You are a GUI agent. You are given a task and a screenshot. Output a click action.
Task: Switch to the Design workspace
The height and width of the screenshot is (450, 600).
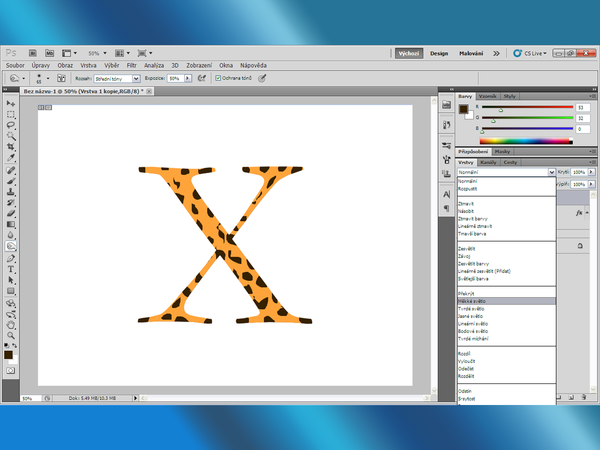[439, 52]
